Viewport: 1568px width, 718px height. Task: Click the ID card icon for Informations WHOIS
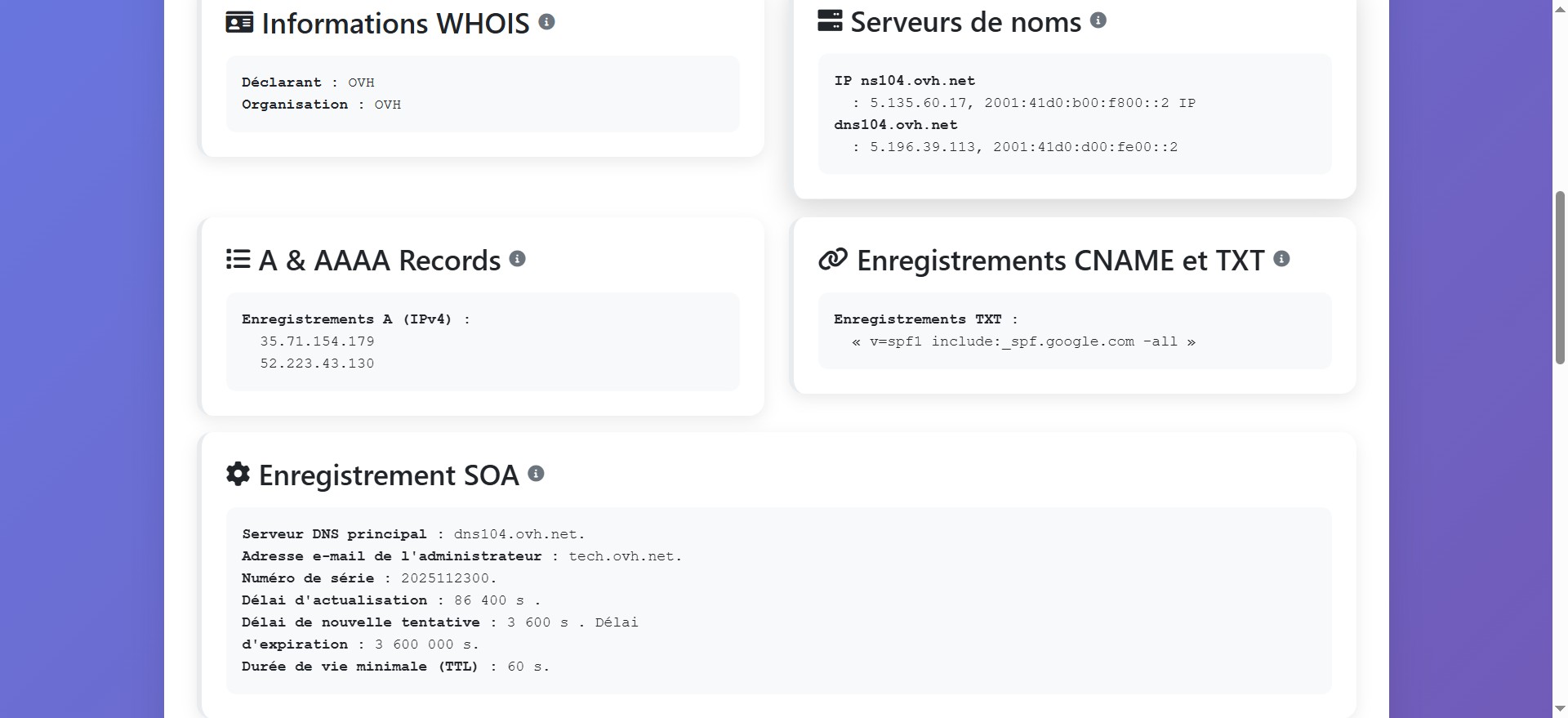pyautogui.click(x=238, y=22)
